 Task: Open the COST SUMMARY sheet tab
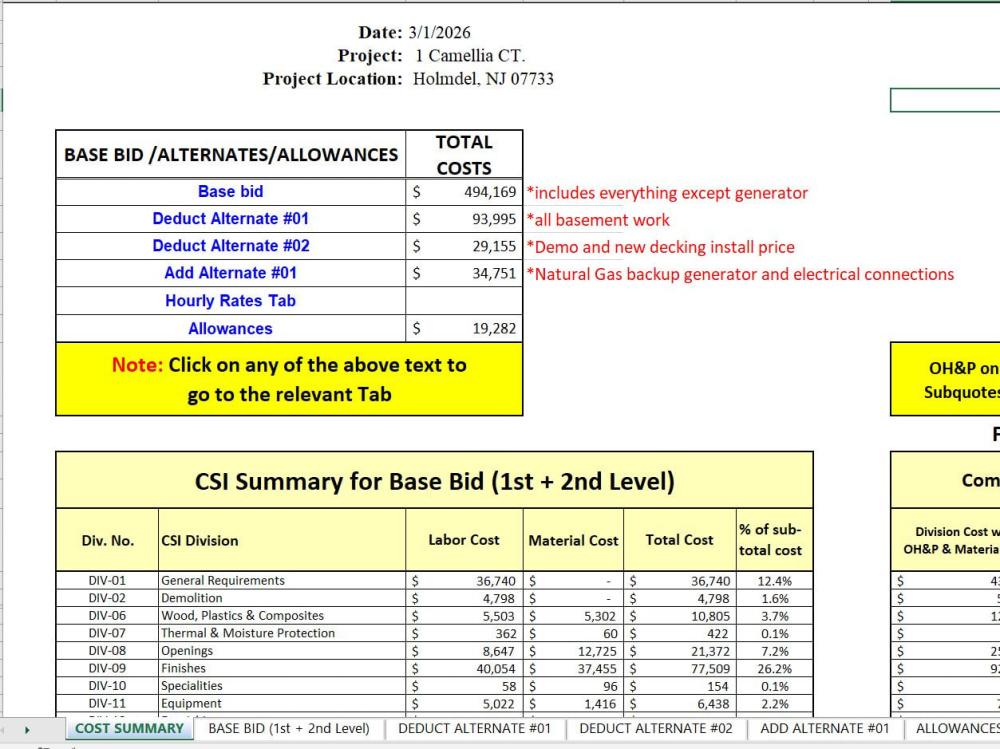129,729
